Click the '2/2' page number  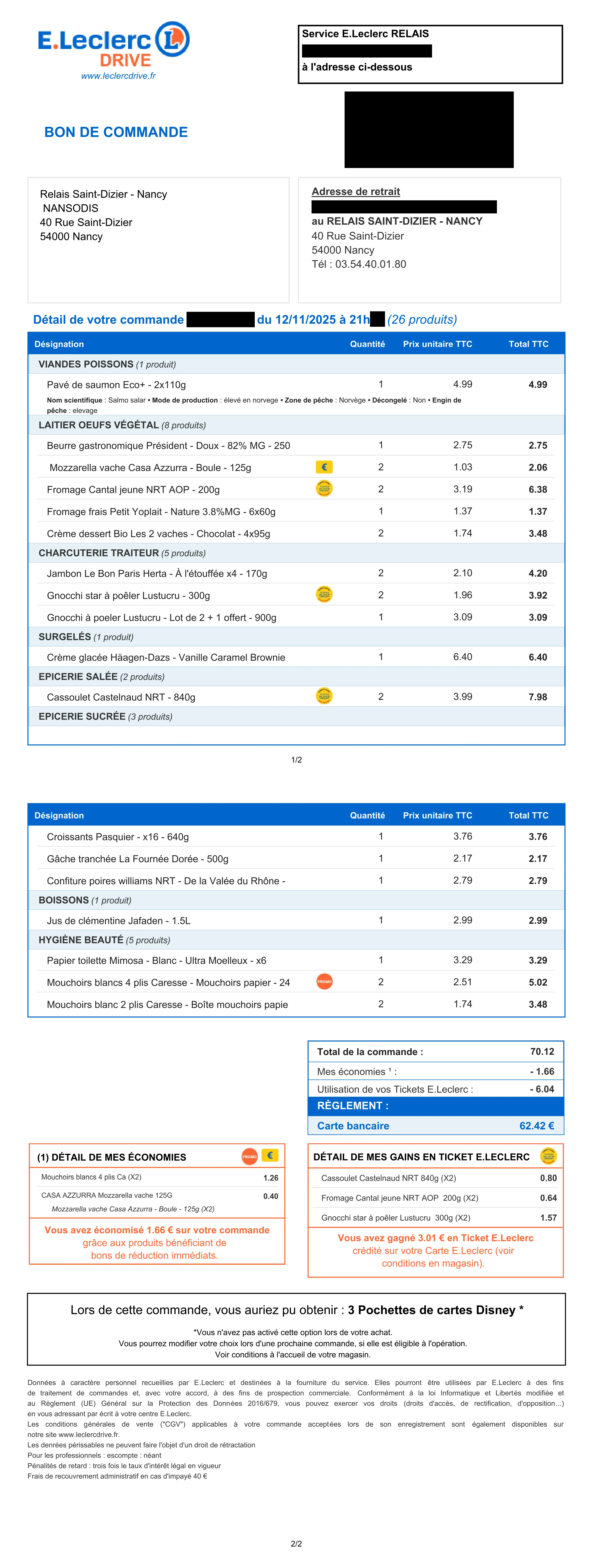(x=296, y=1544)
